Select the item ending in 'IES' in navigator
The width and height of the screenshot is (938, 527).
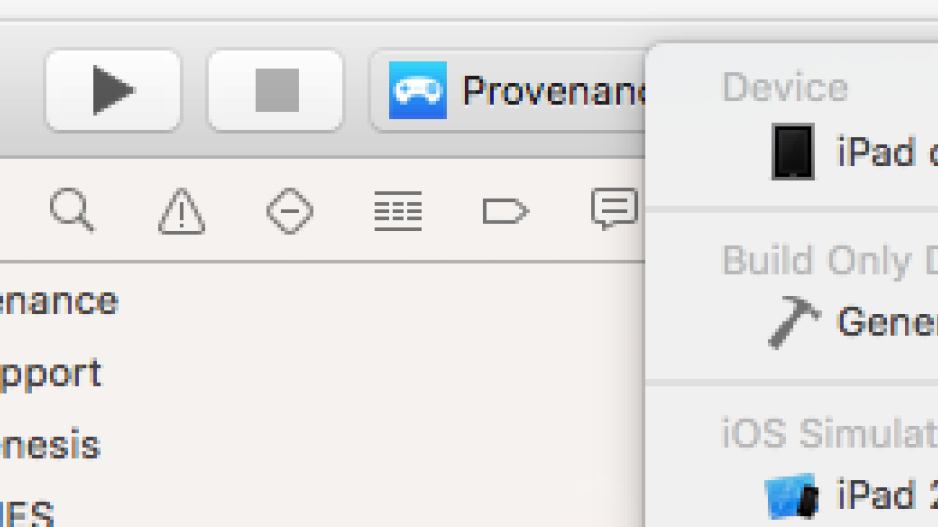point(27,513)
